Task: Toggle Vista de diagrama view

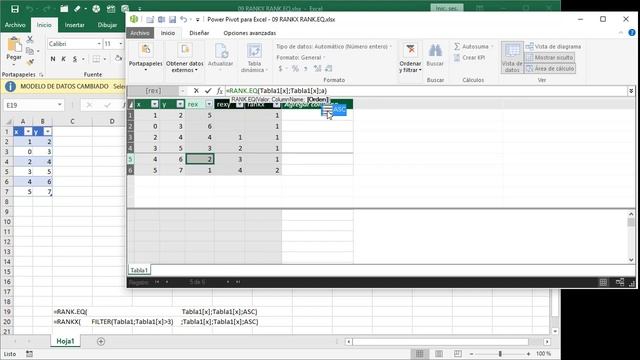Action: 553,47
